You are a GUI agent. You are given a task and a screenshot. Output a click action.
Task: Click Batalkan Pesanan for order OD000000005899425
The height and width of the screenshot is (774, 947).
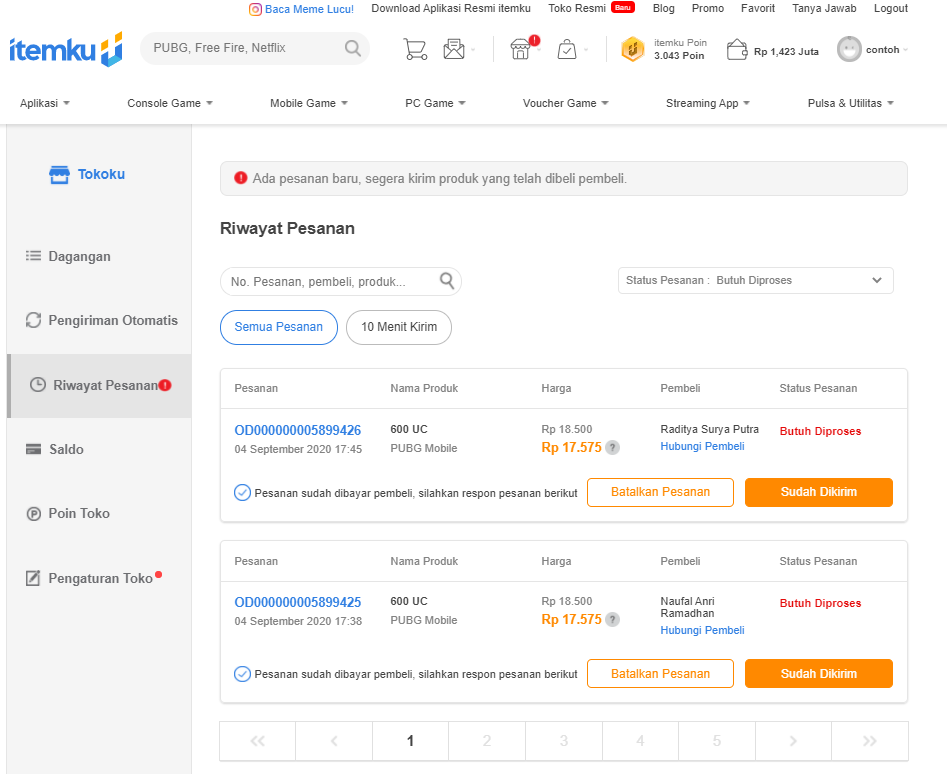pyautogui.click(x=660, y=674)
